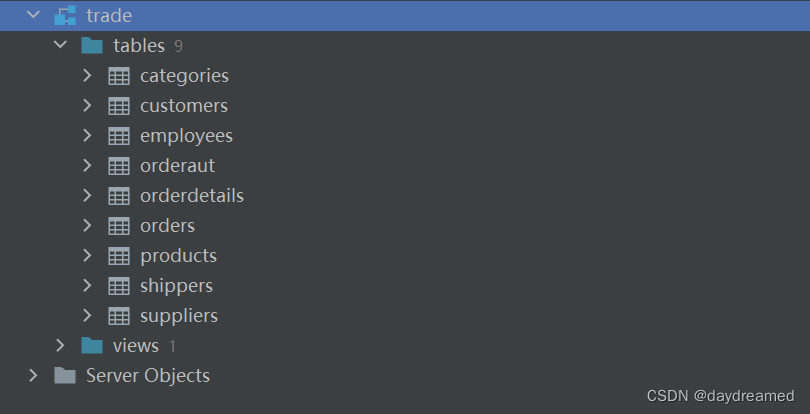This screenshot has height=414, width=810.
Task: Click the trade schema icon
Action: 64,16
